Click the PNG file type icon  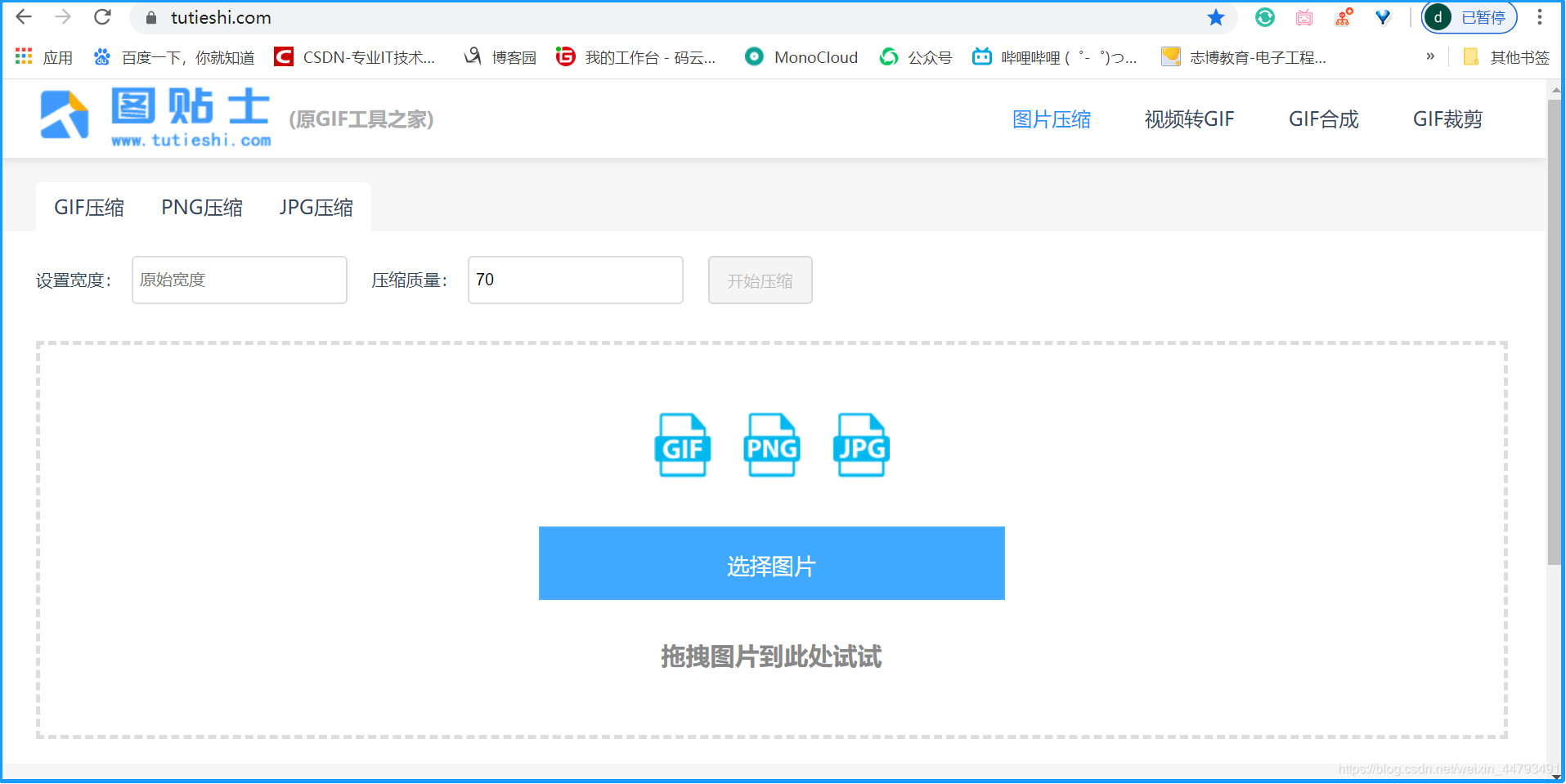point(772,445)
